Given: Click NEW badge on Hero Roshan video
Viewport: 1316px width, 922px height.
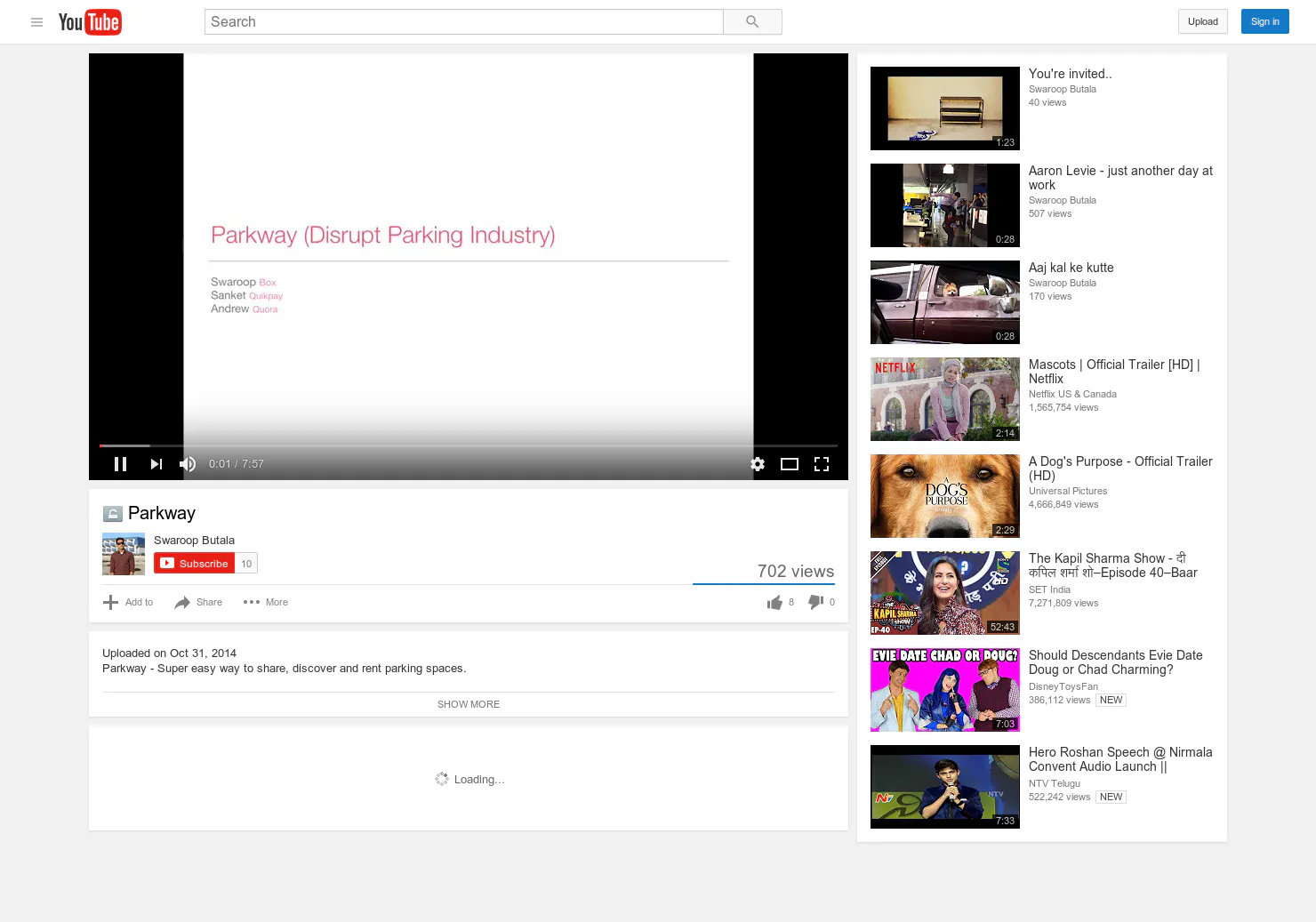Looking at the screenshot, I should 1111,797.
